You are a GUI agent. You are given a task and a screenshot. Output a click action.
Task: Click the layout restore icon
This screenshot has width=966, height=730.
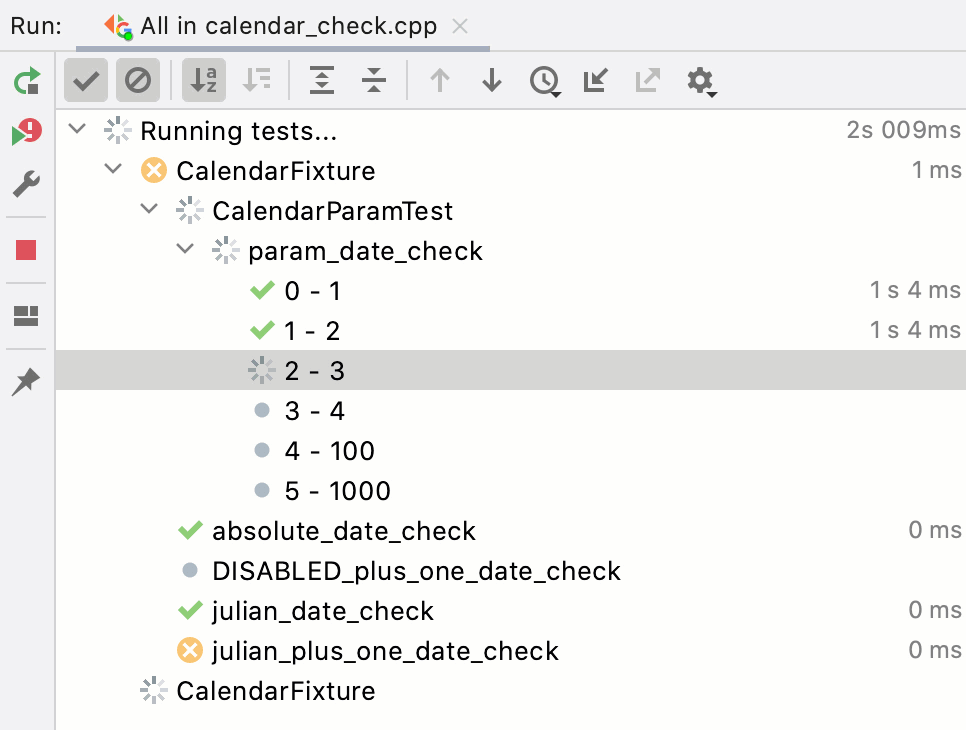coord(26,316)
